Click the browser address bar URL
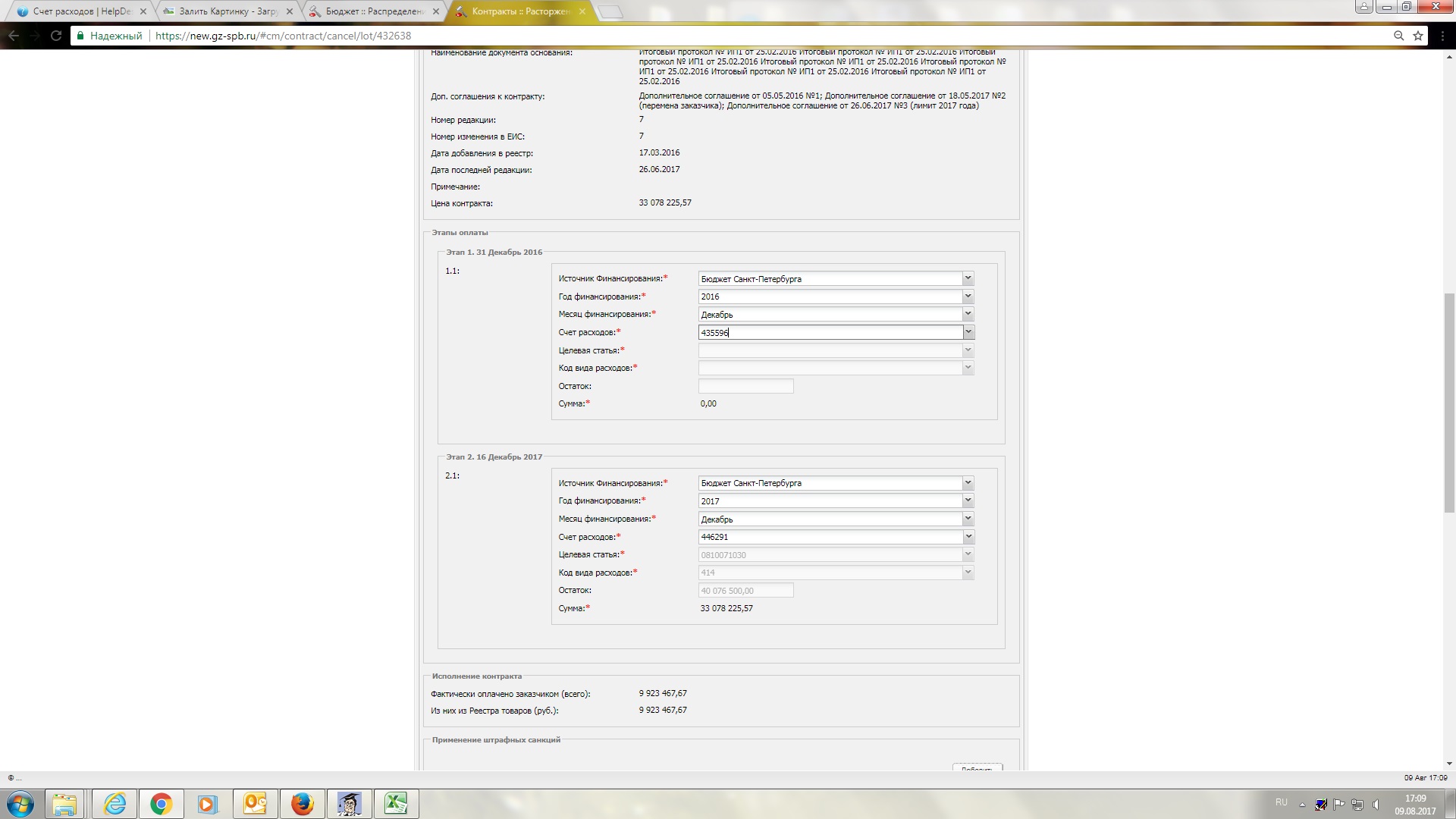1456x819 pixels. coord(283,36)
